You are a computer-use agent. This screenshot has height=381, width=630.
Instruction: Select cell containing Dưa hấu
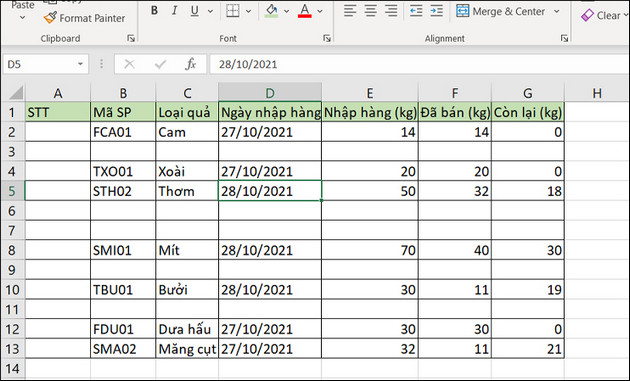[x=187, y=329]
